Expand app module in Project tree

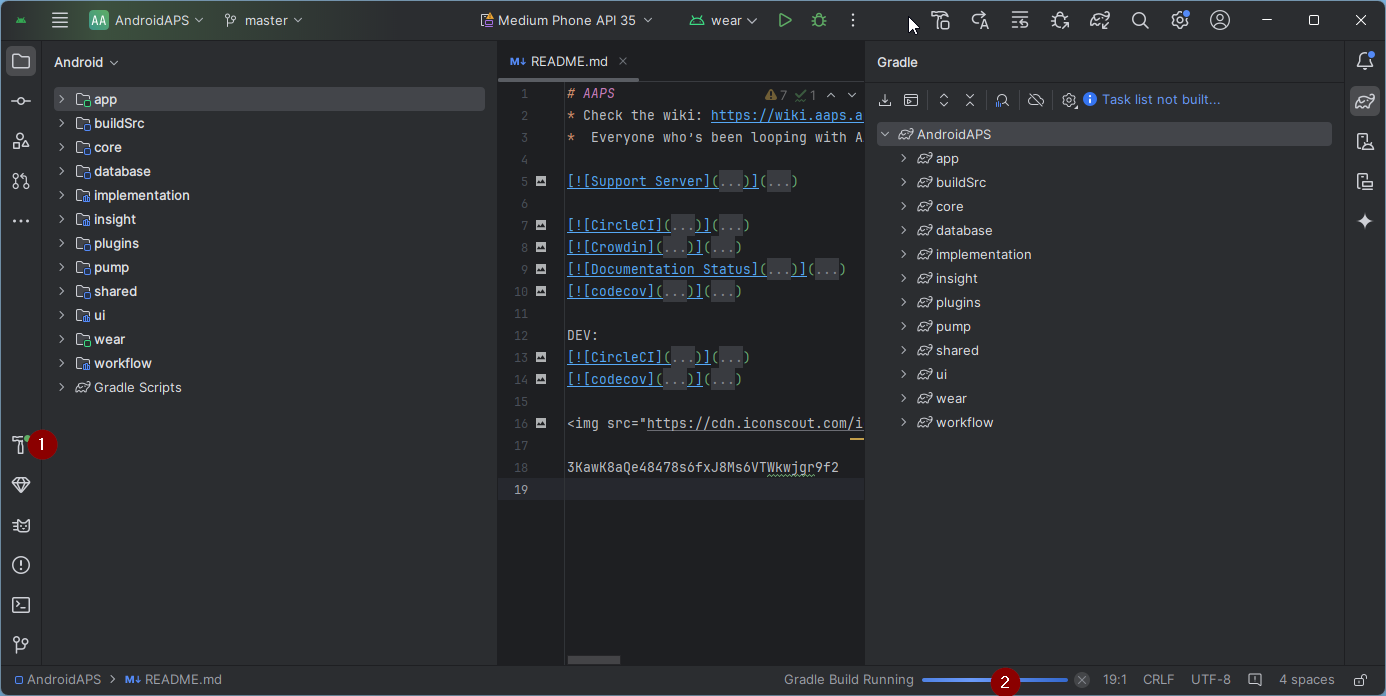62,99
